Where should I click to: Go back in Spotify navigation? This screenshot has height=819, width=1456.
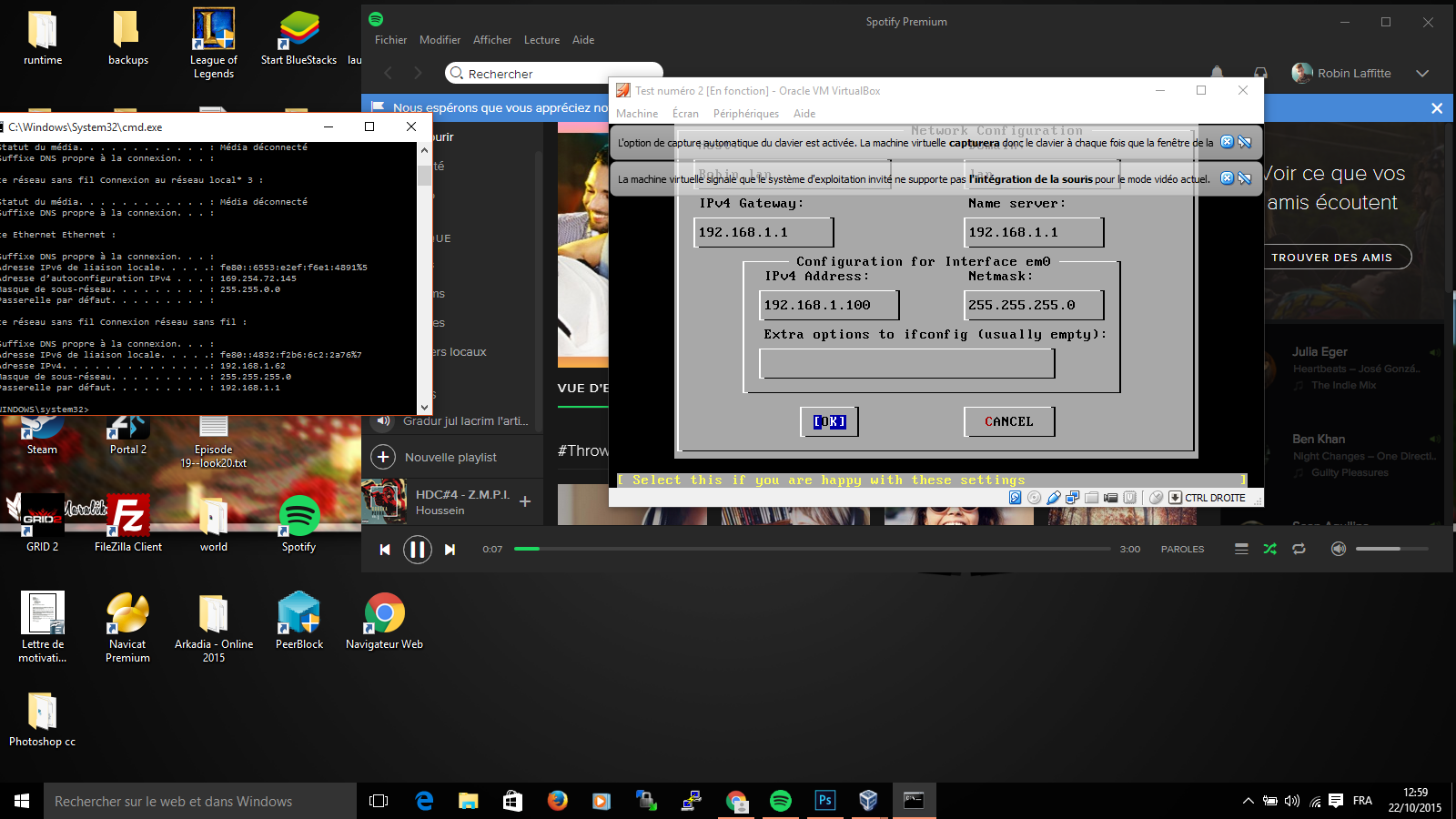389,73
